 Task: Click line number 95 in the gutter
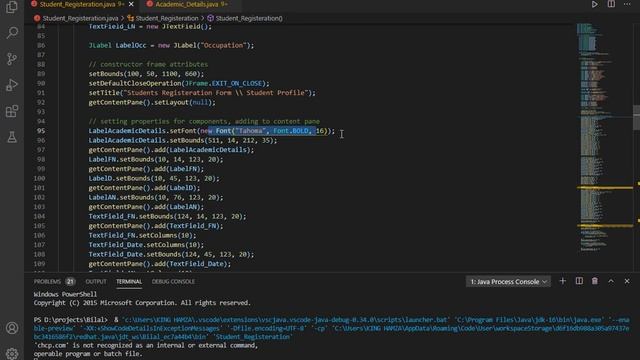pyautogui.click(x=40, y=131)
